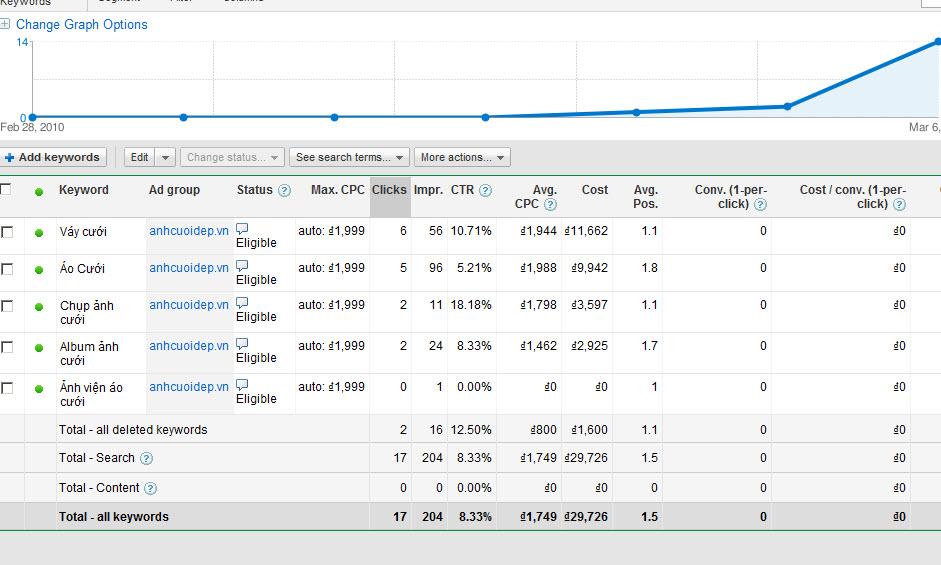Open the More actions dropdown
Screen dimensions: 941x565
click(x=462, y=157)
